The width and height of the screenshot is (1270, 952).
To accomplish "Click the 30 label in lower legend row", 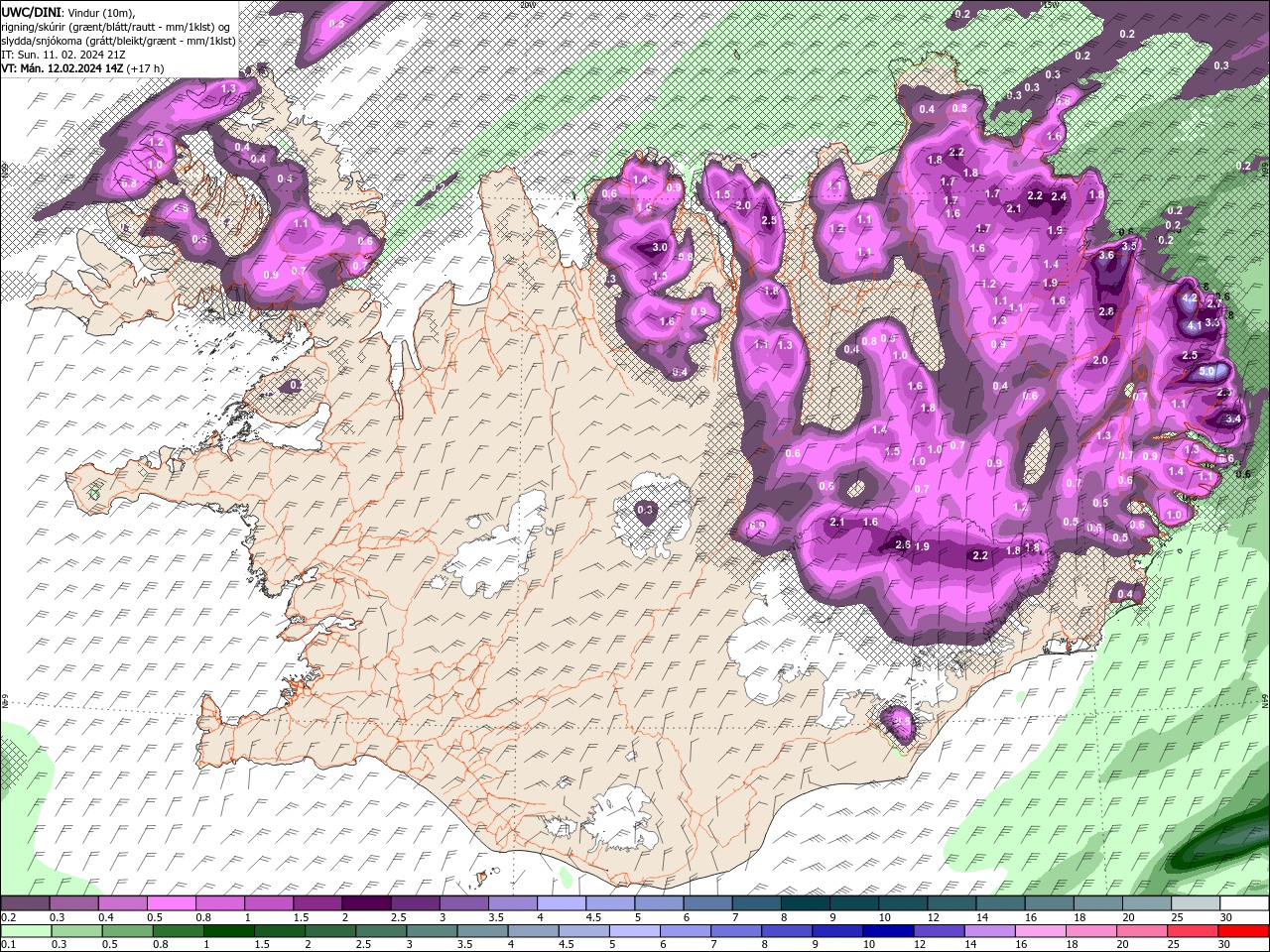I will click(1224, 944).
